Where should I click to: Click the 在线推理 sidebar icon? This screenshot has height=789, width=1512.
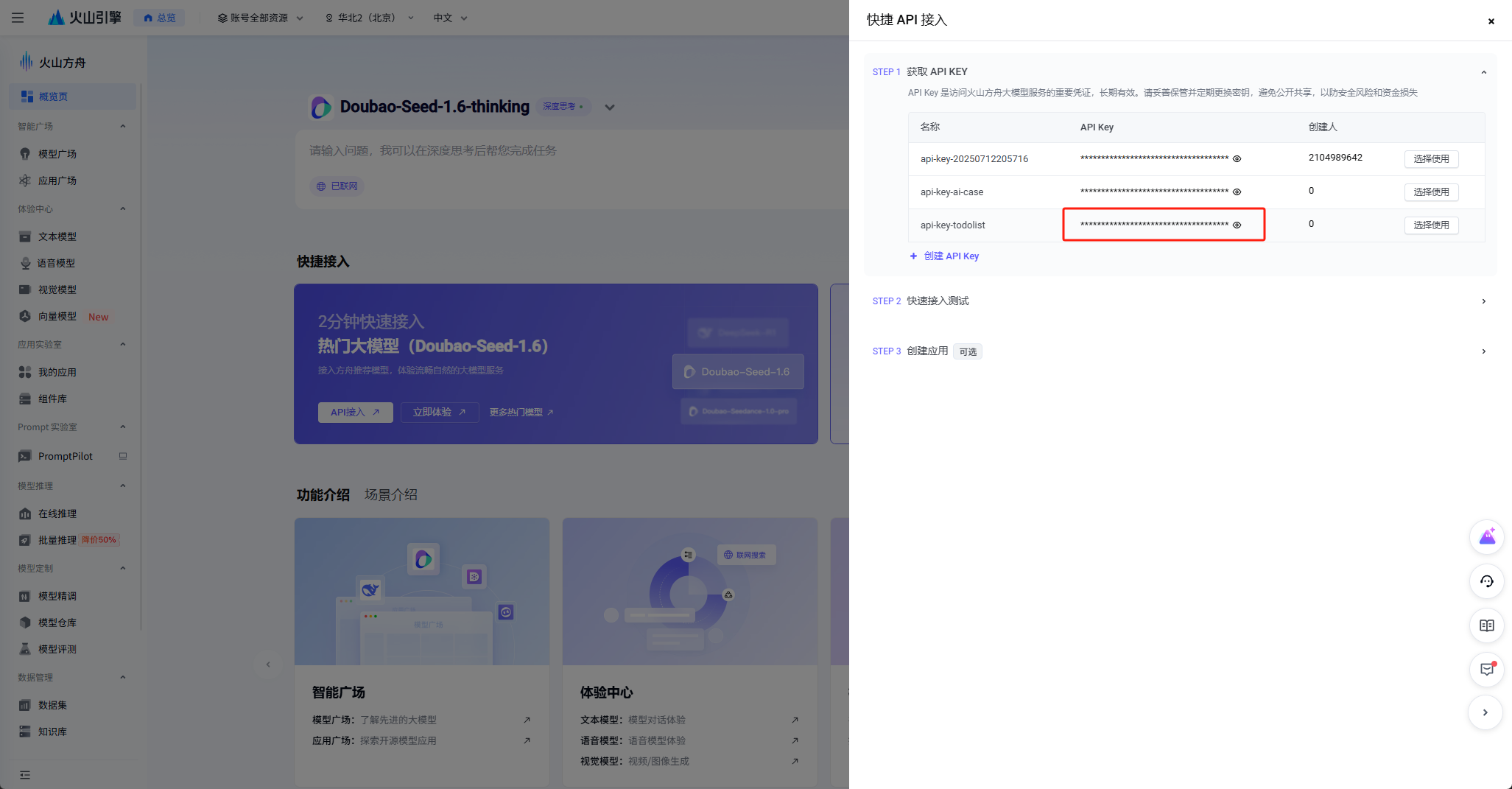[x=25, y=513]
